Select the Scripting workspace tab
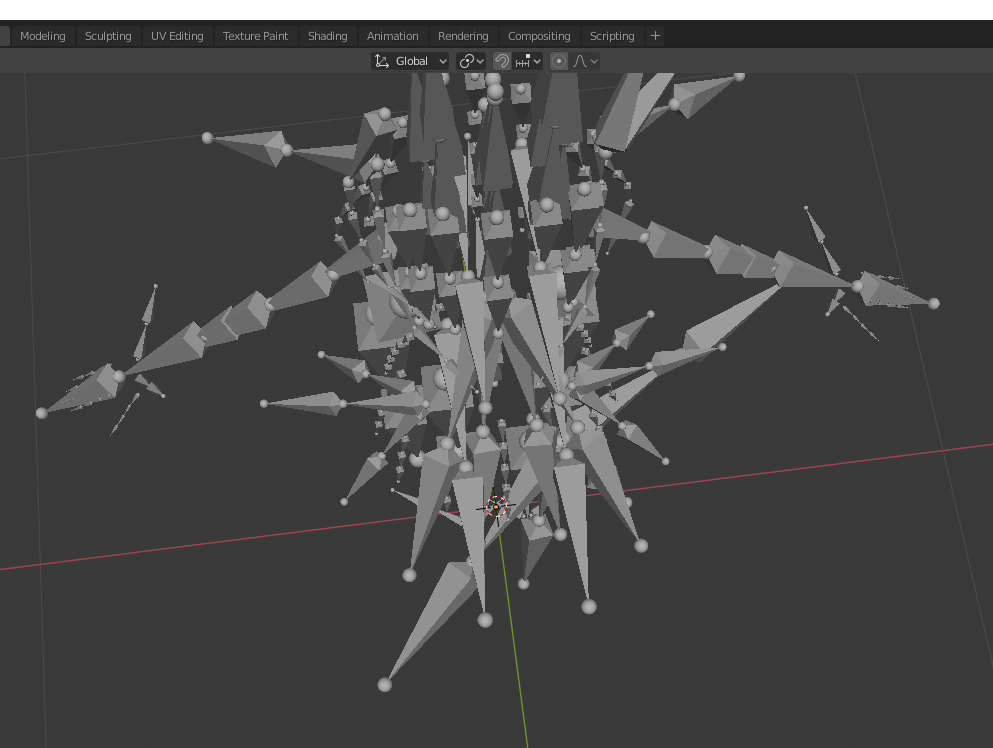 coord(612,36)
